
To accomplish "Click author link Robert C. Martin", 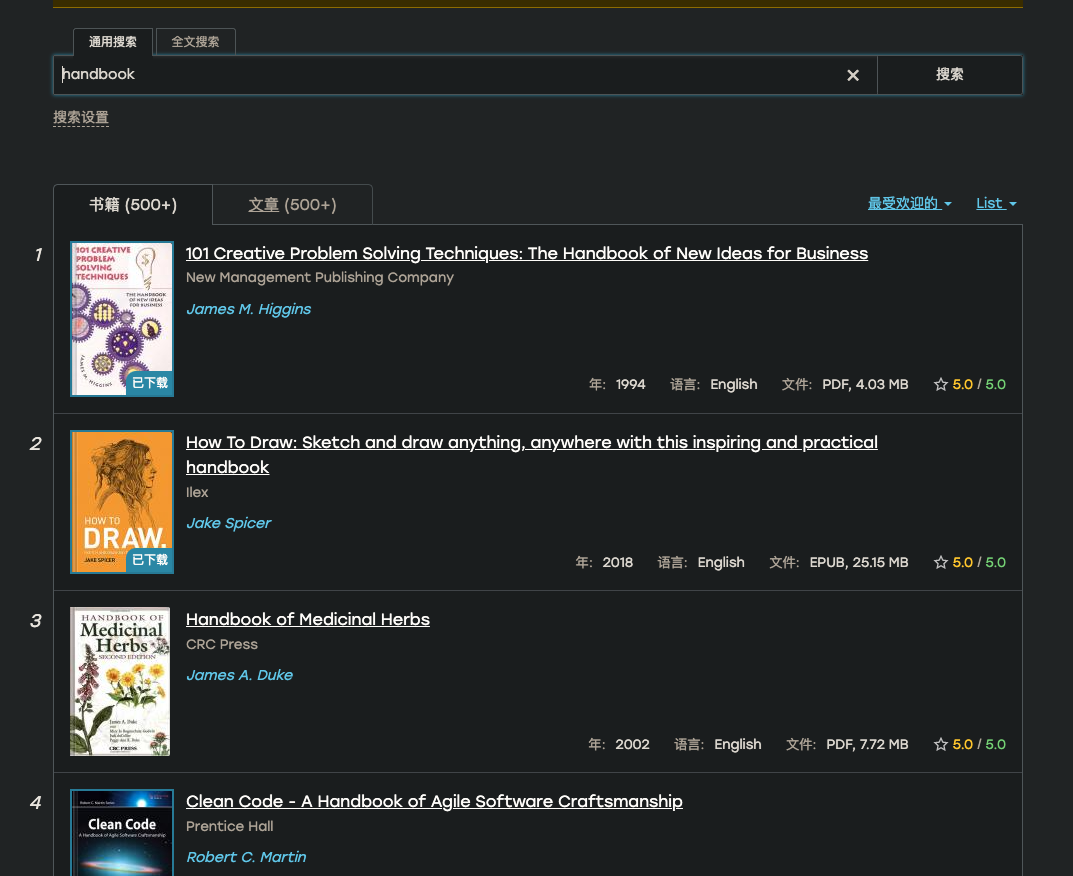I will (x=246, y=857).
